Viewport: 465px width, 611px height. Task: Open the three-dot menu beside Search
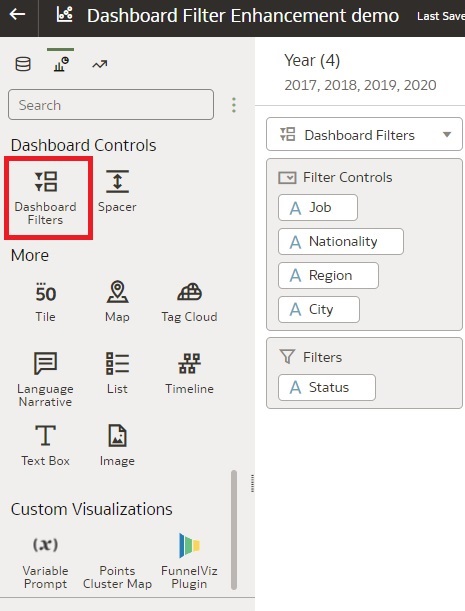[234, 105]
